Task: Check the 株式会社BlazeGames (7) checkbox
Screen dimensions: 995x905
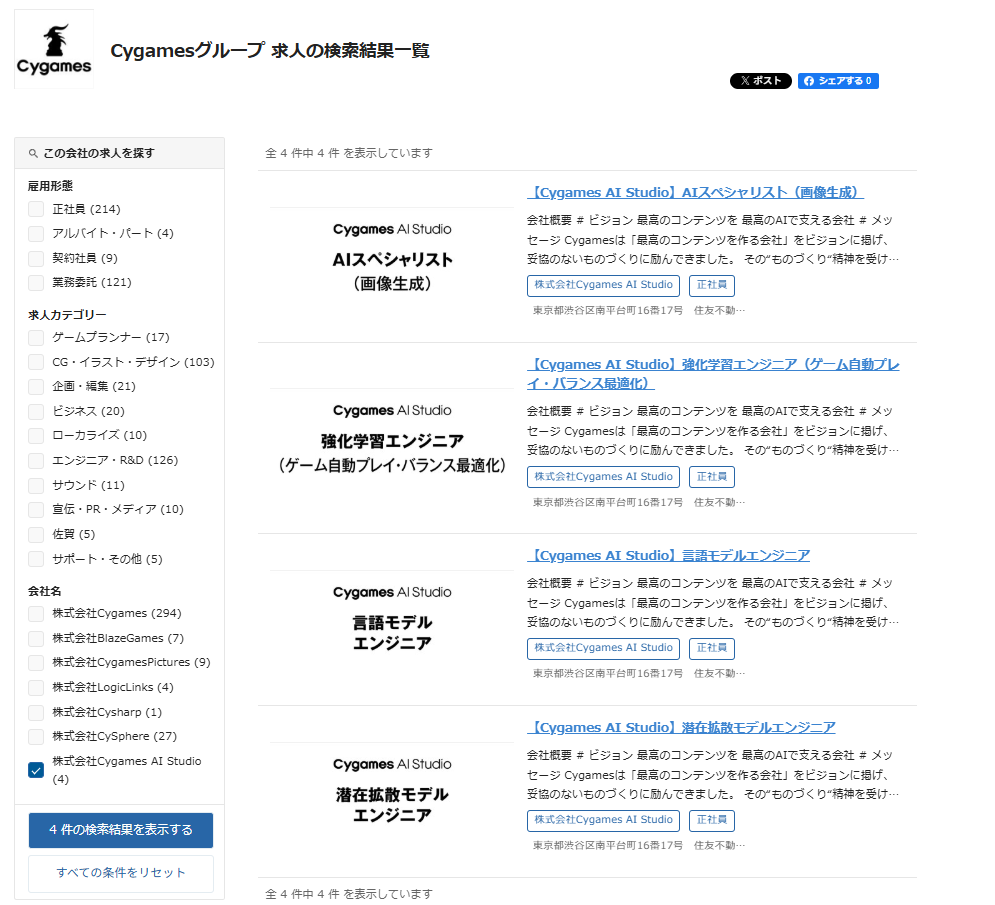Action: tap(36, 638)
